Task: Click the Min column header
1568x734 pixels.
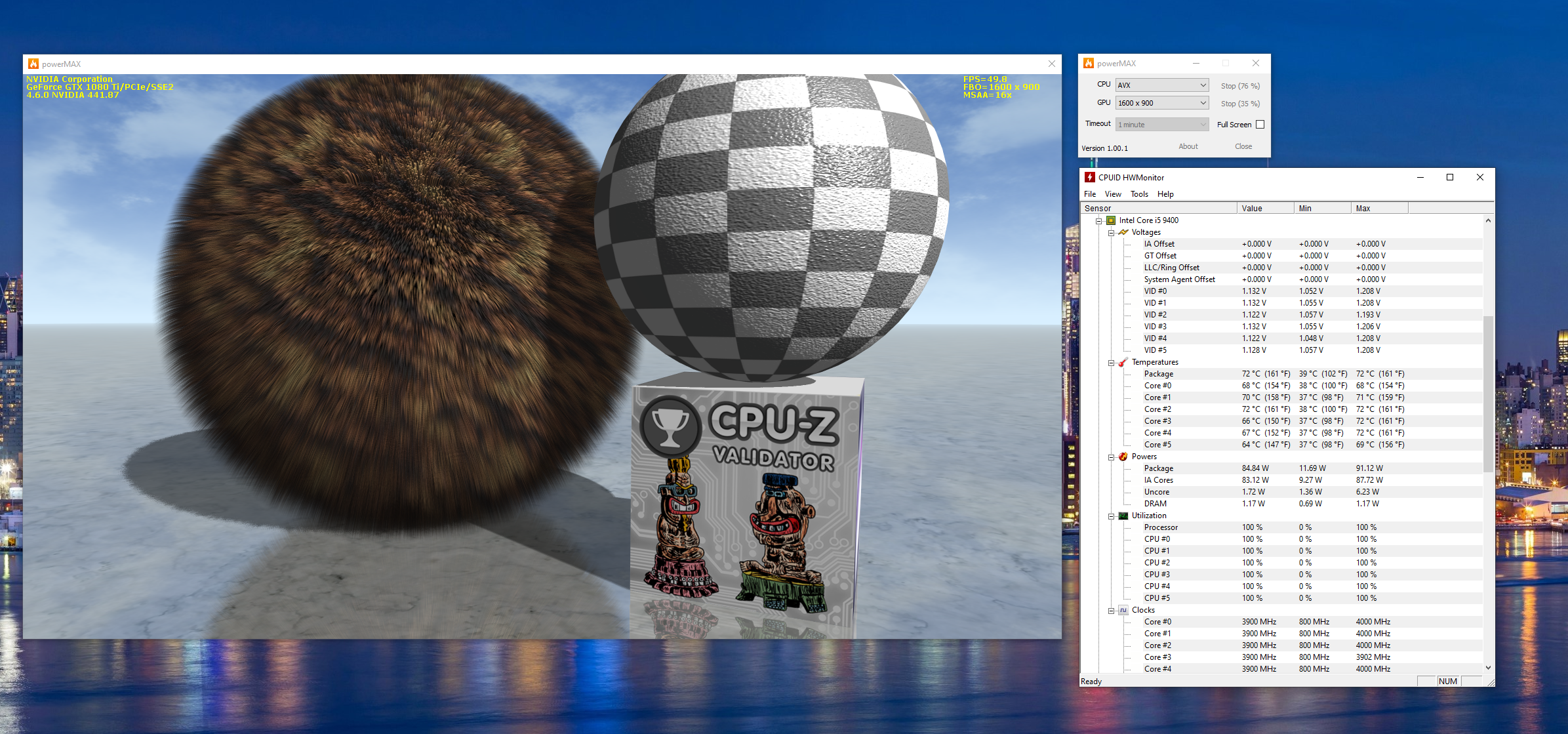Action: click(x=1323, y=209)
